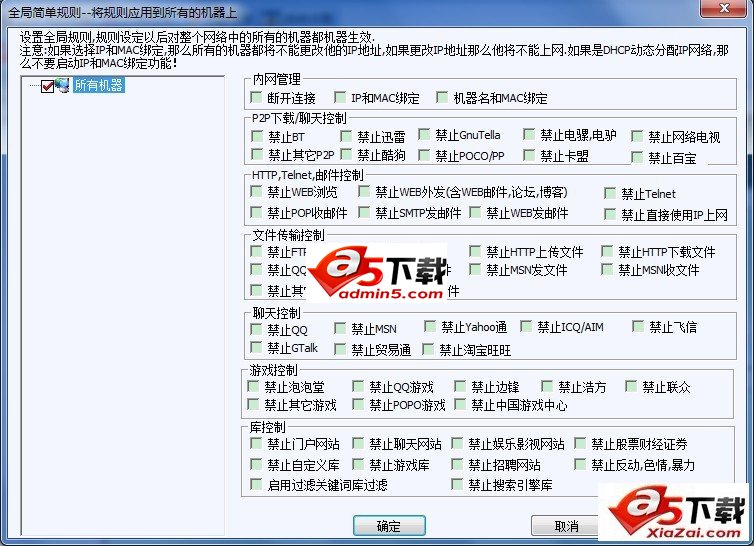Enable 禁止直接使用IP上网 option

tap(610, 214)
